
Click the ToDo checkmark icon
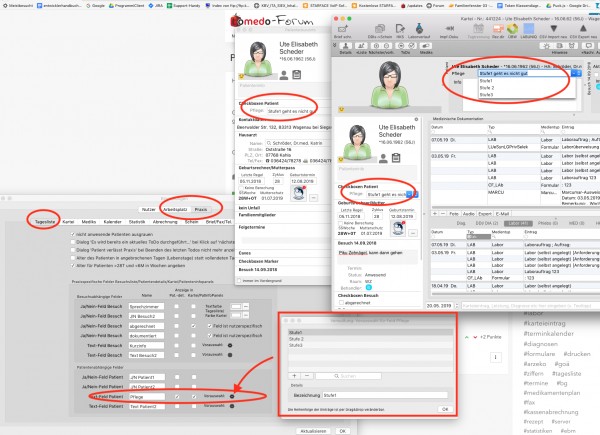412,46
